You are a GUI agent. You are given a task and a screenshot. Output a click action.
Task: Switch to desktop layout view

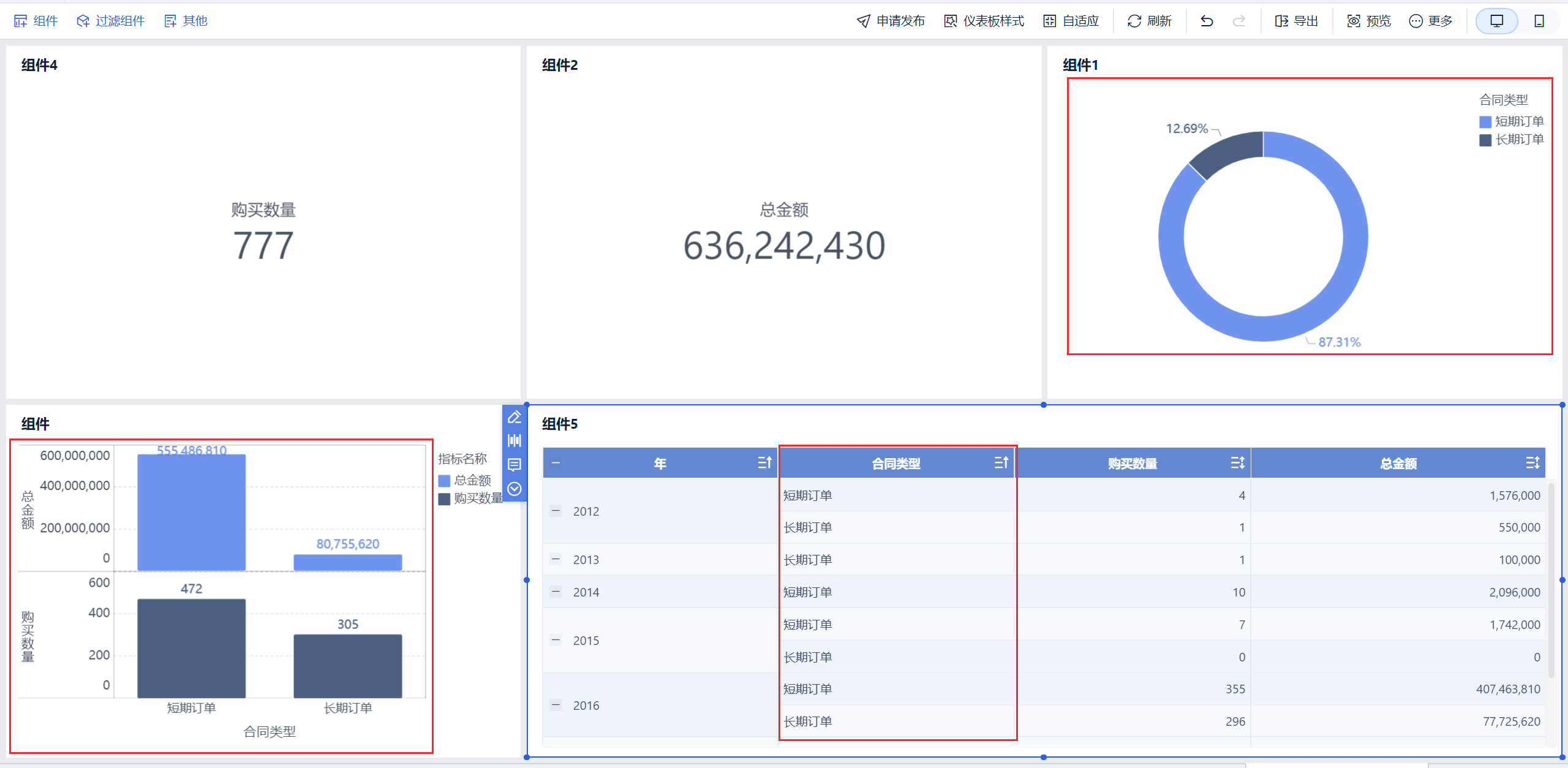click(x=1496, y=21)
